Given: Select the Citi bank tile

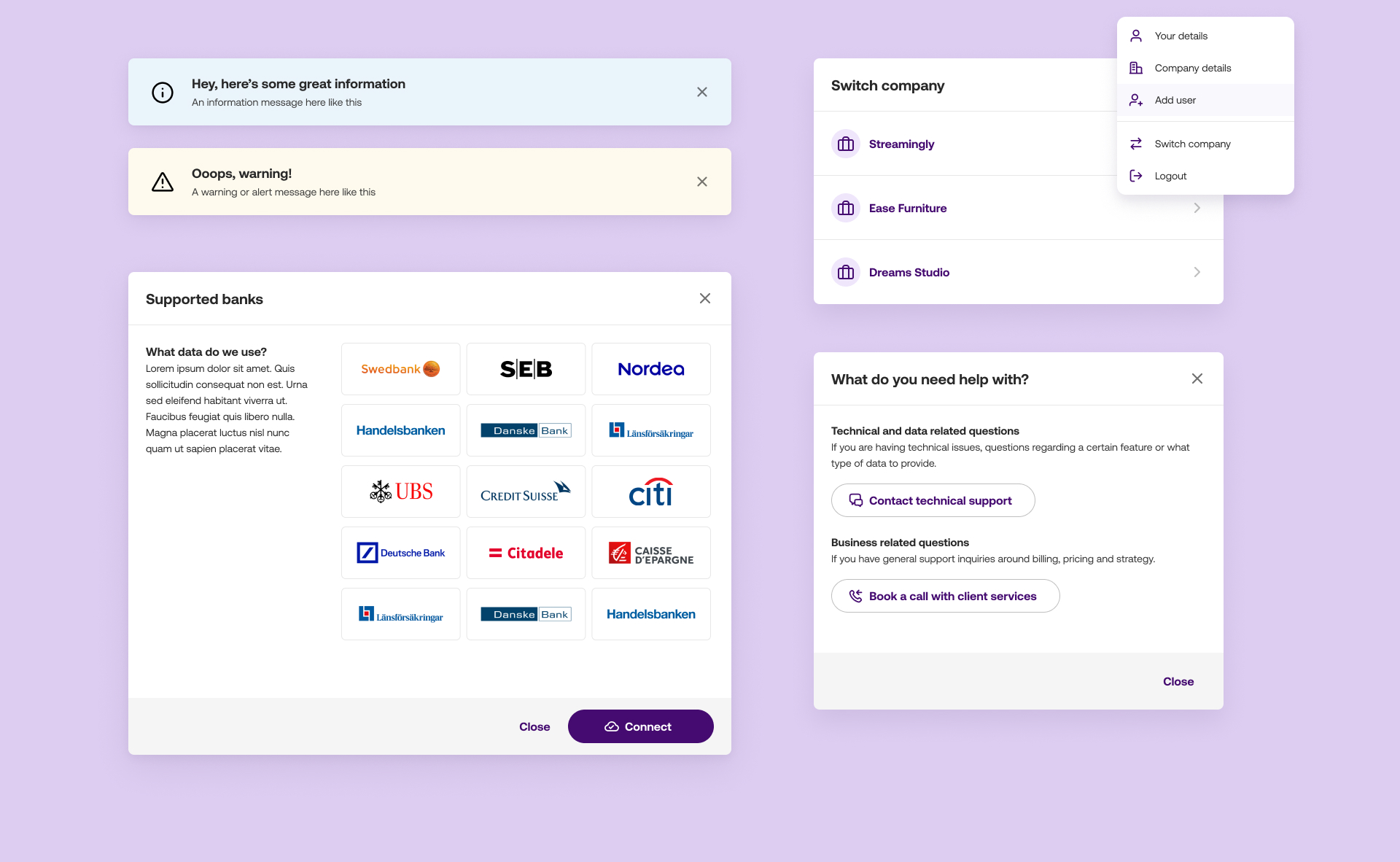Looking at the screenshot, I should pyautogui.click(x=651, y=492).
